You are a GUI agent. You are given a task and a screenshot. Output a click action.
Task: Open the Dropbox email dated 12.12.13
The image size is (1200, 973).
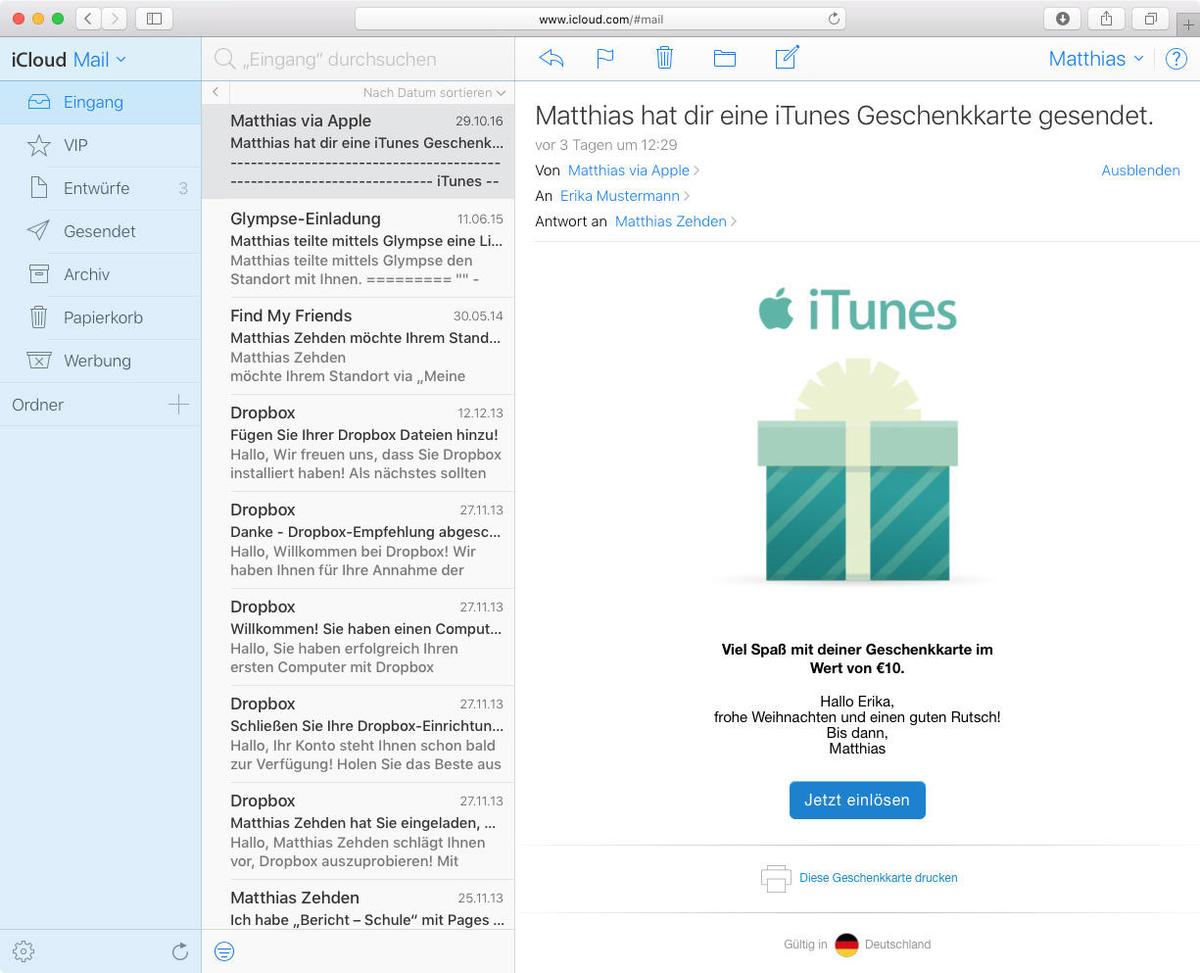tap(358, 442)
